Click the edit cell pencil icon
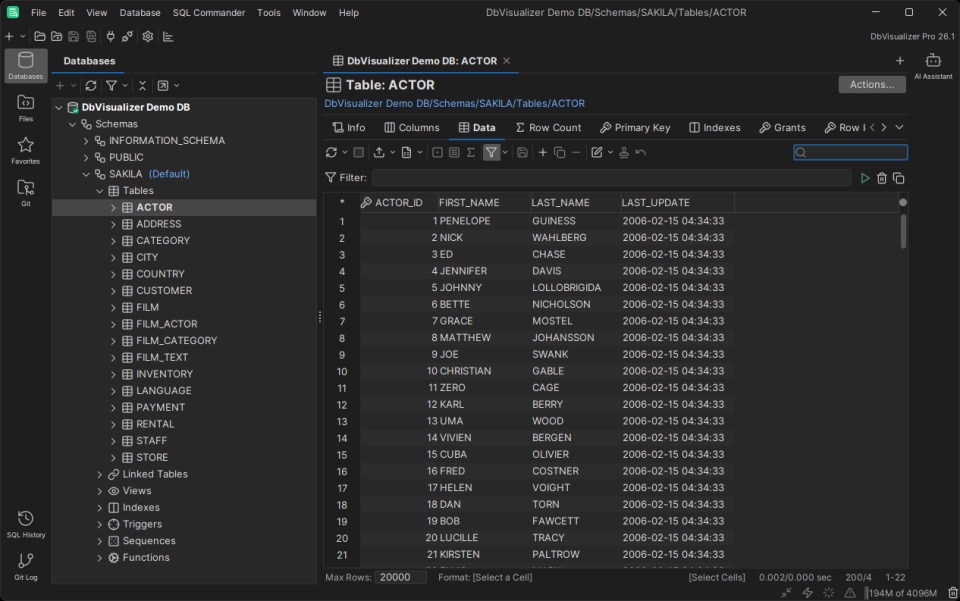960x601 pixels. point(597,152)
